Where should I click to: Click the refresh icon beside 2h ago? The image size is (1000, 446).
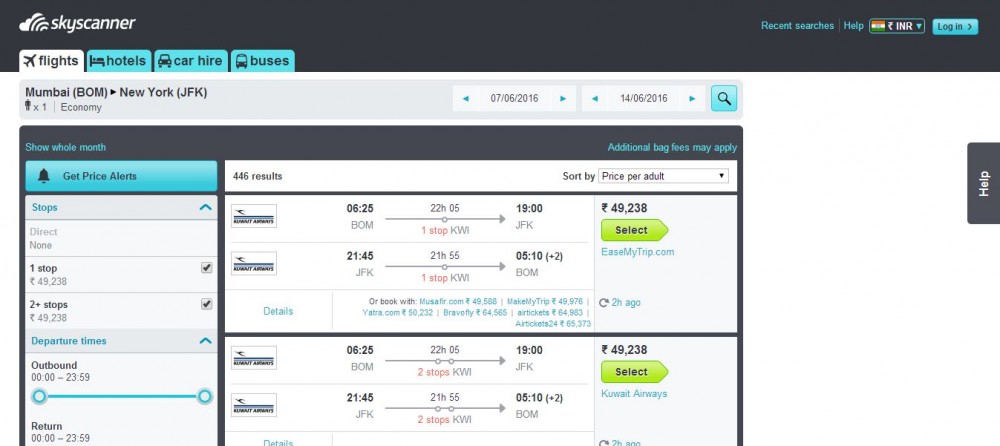click(x=604, y=302)
